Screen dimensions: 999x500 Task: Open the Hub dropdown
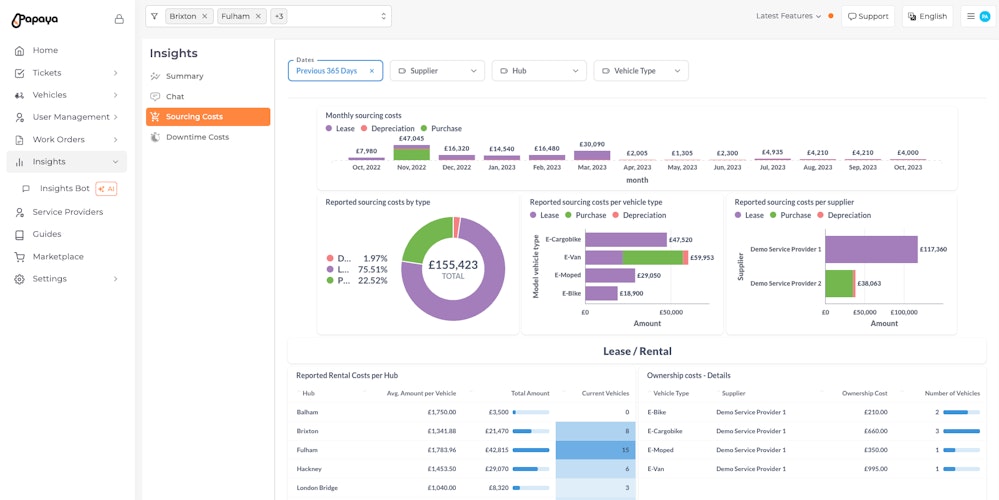(538, 71)
